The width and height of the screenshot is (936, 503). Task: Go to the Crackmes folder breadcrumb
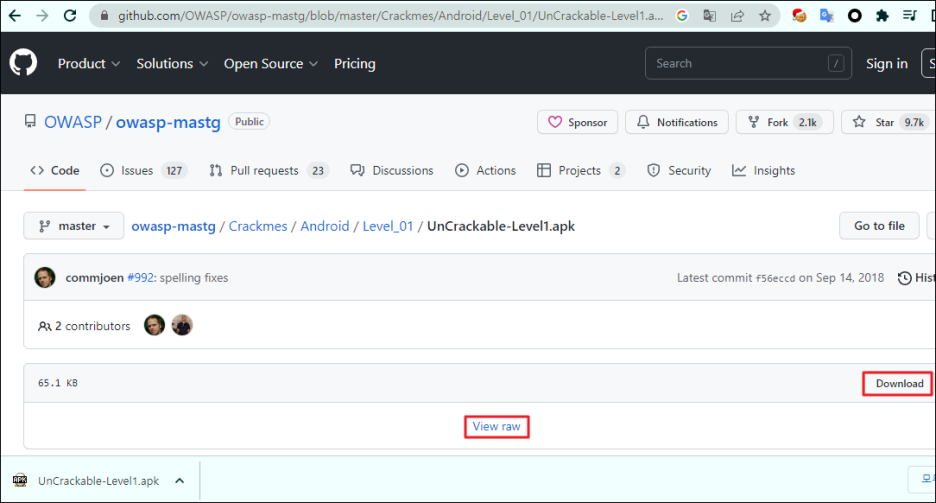[x=258, y=226]
